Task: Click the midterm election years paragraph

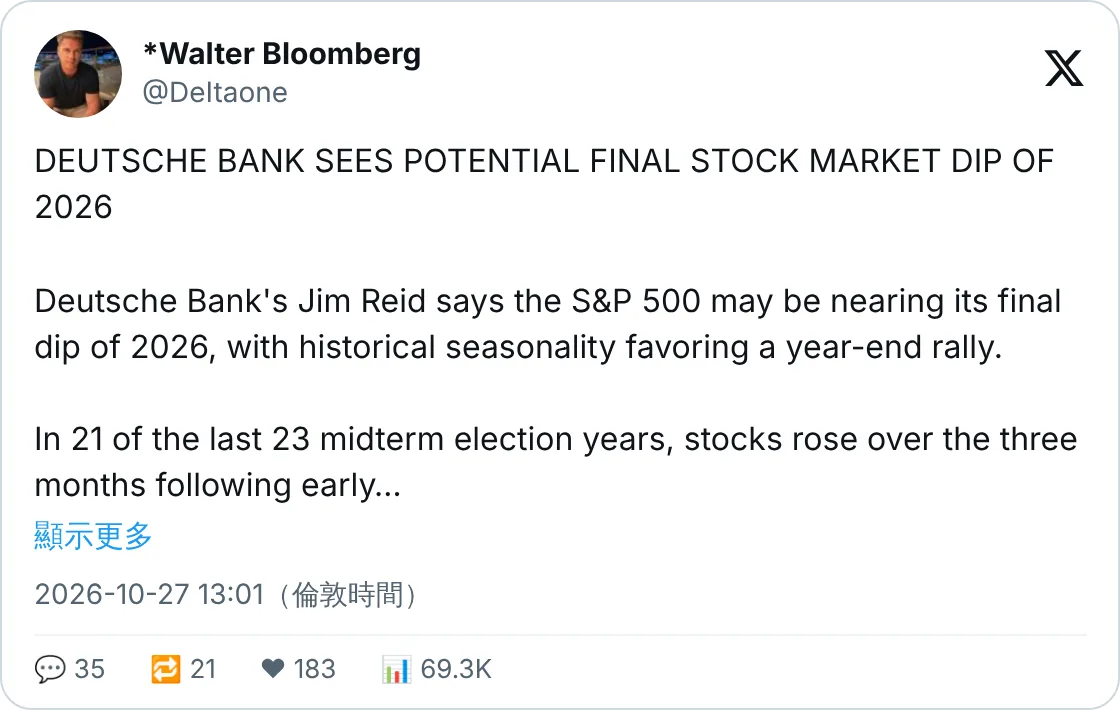Action: (x=556, y=463)
